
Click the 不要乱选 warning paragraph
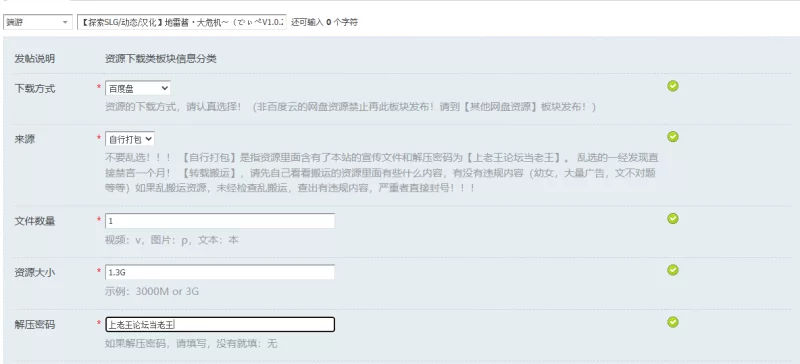coord(381,173)
